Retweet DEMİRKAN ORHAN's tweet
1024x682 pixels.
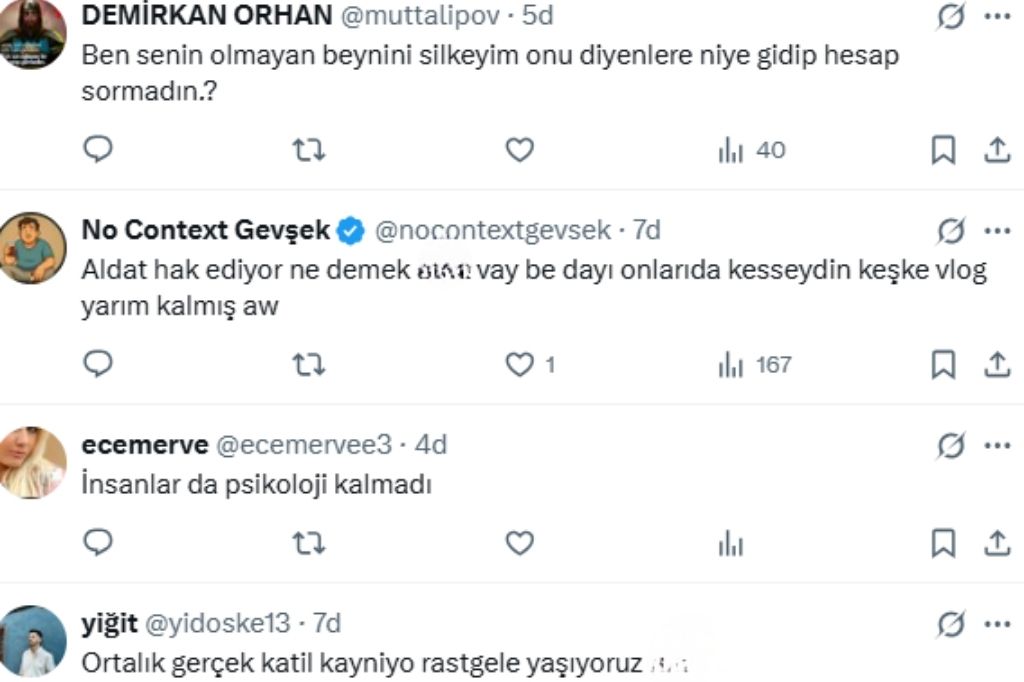click(x=308, y=150)
